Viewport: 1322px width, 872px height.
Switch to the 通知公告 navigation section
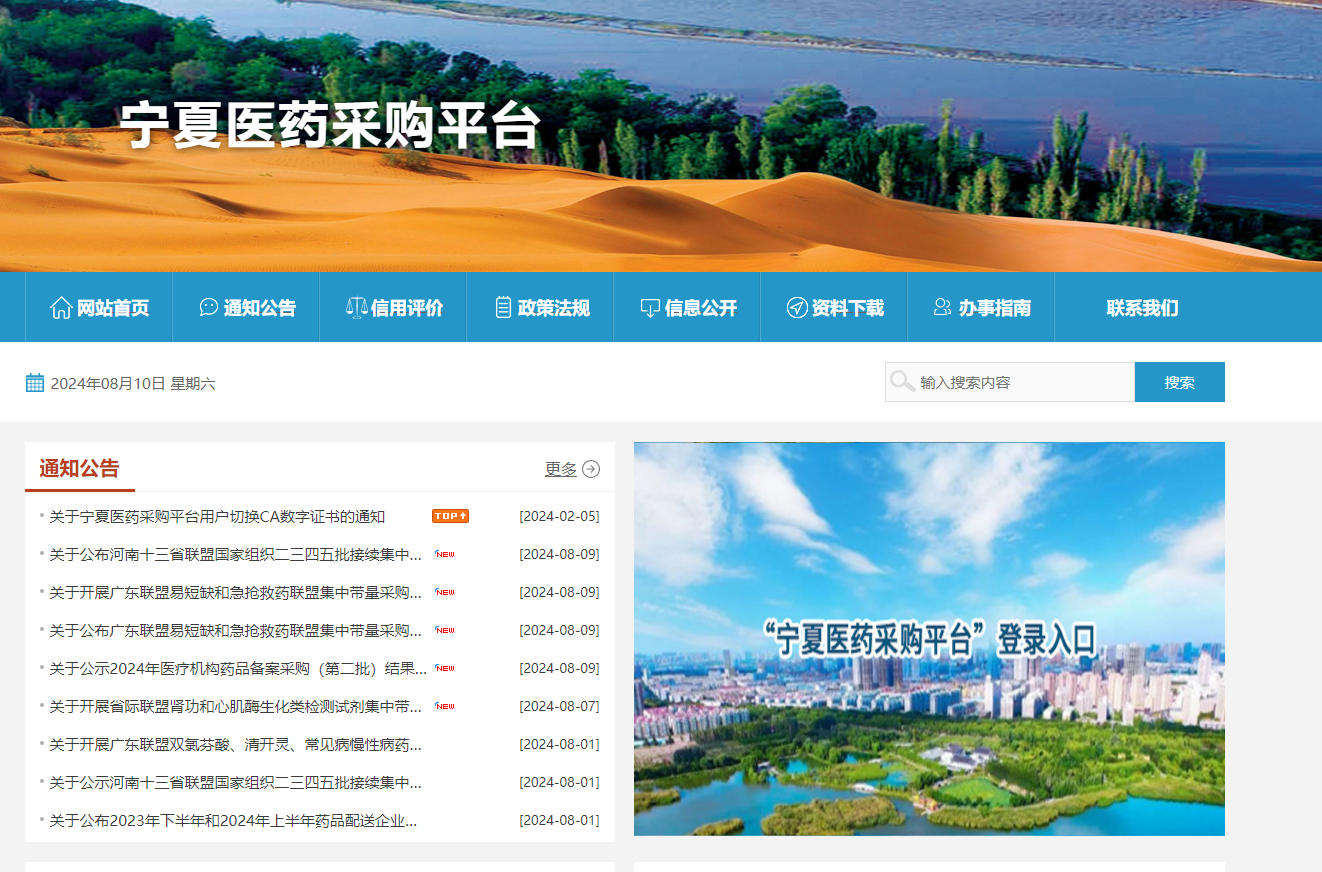tap(258, 307)
